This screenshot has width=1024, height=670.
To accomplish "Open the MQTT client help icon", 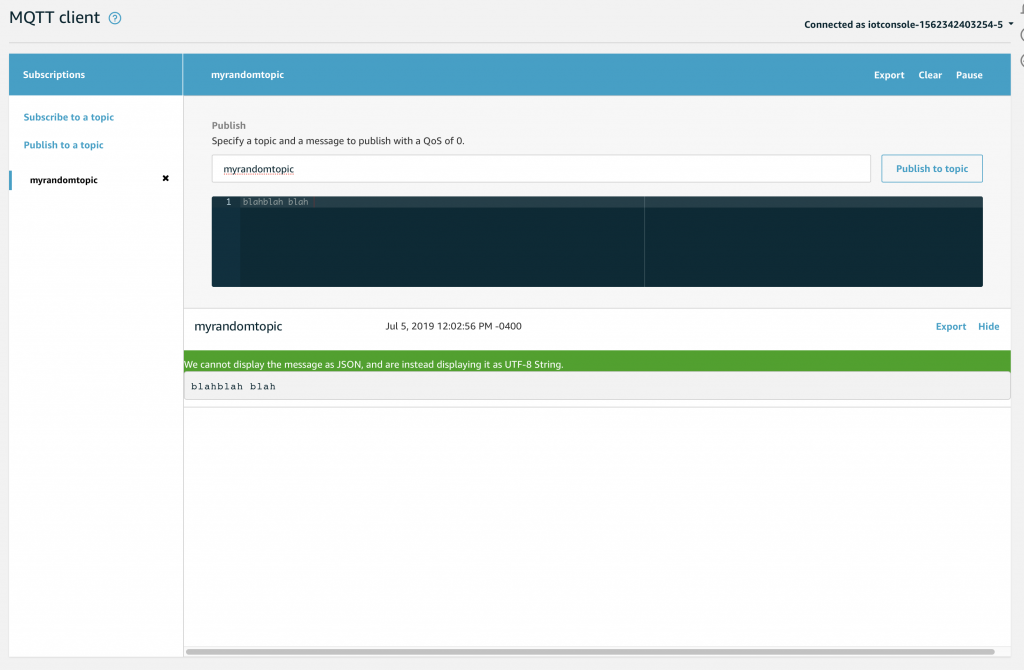I will pos(115,18).
